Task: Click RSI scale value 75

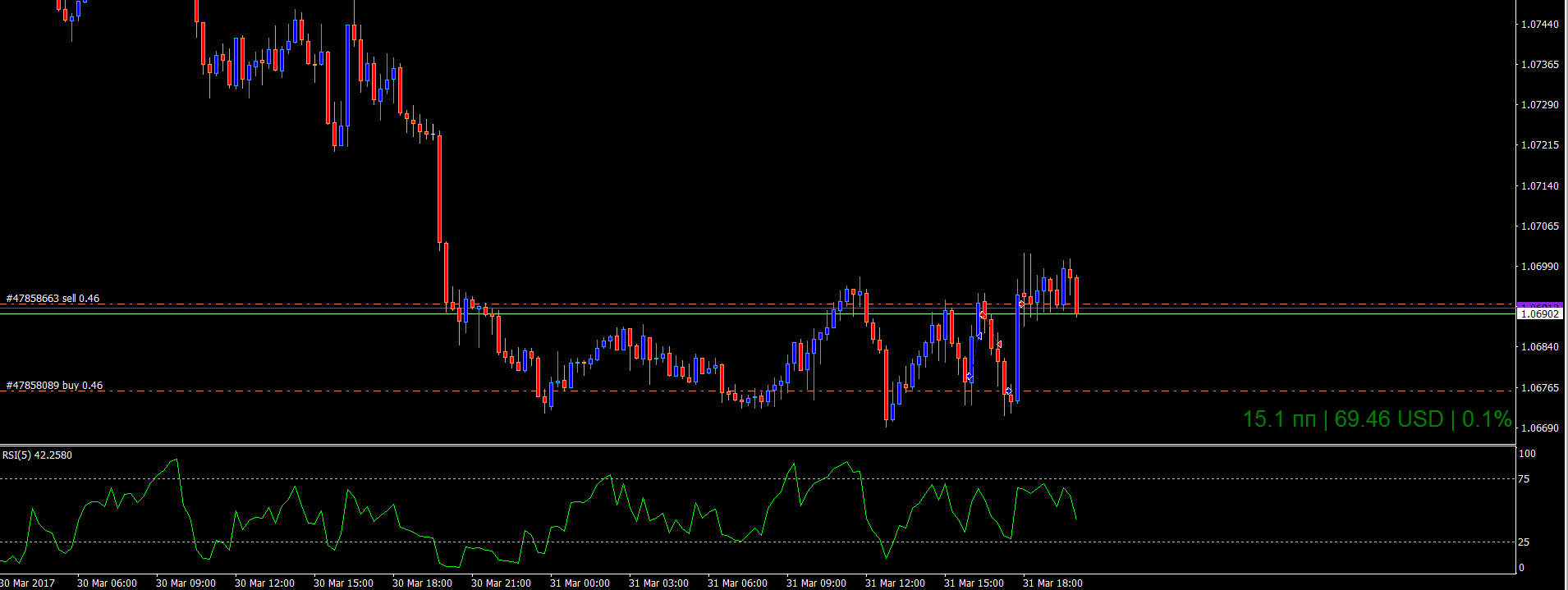Action: coord(1524,479)
